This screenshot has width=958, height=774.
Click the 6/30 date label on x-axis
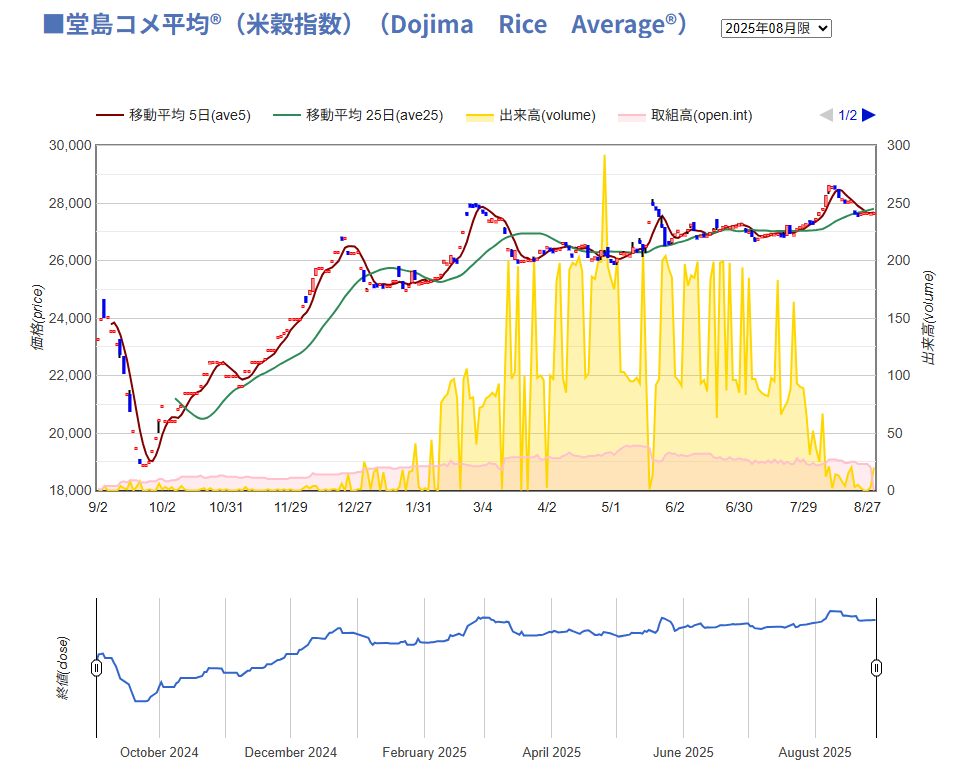click(739, 507)
